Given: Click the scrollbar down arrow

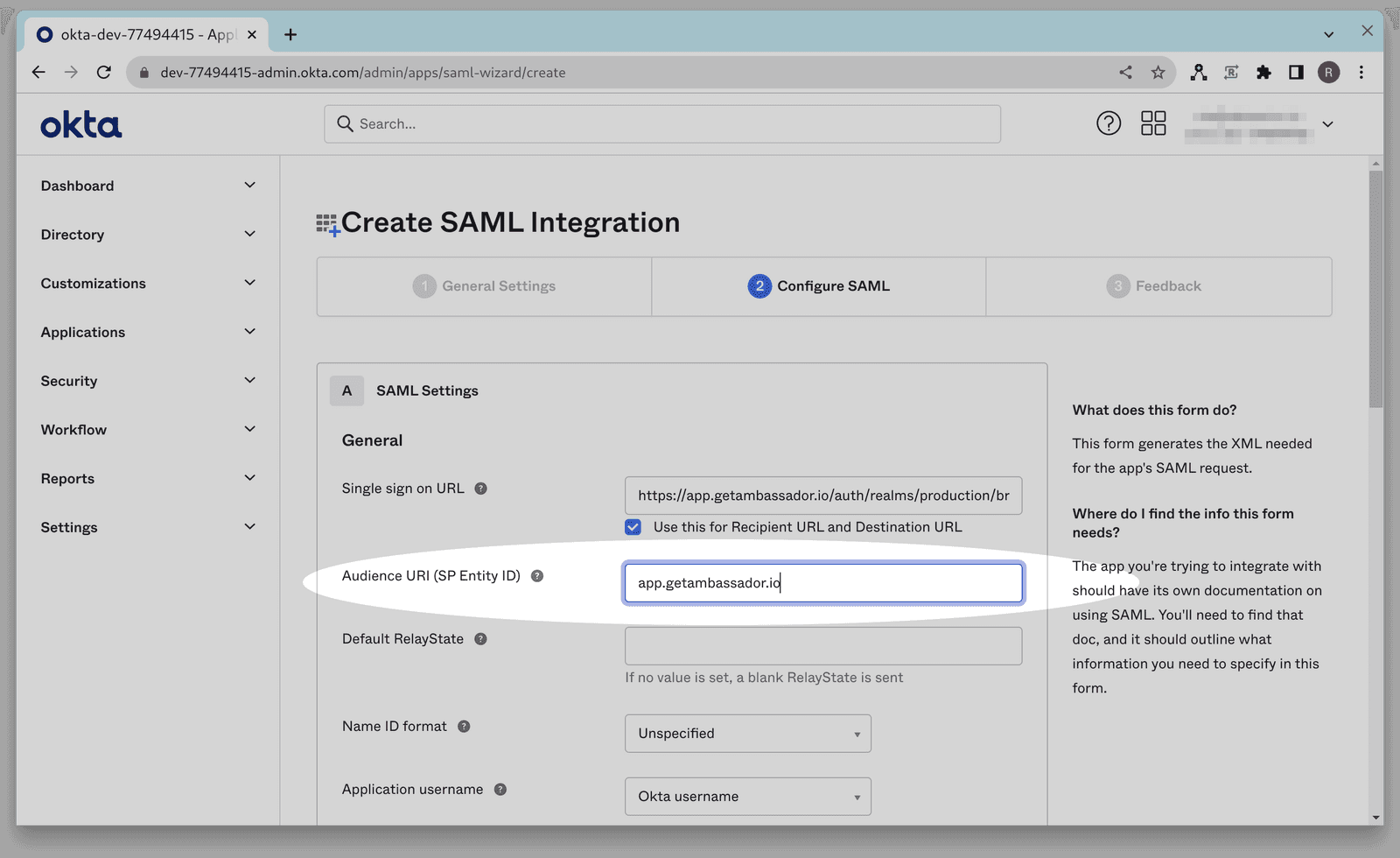Looking at the screenshot, I should 1375,818.
